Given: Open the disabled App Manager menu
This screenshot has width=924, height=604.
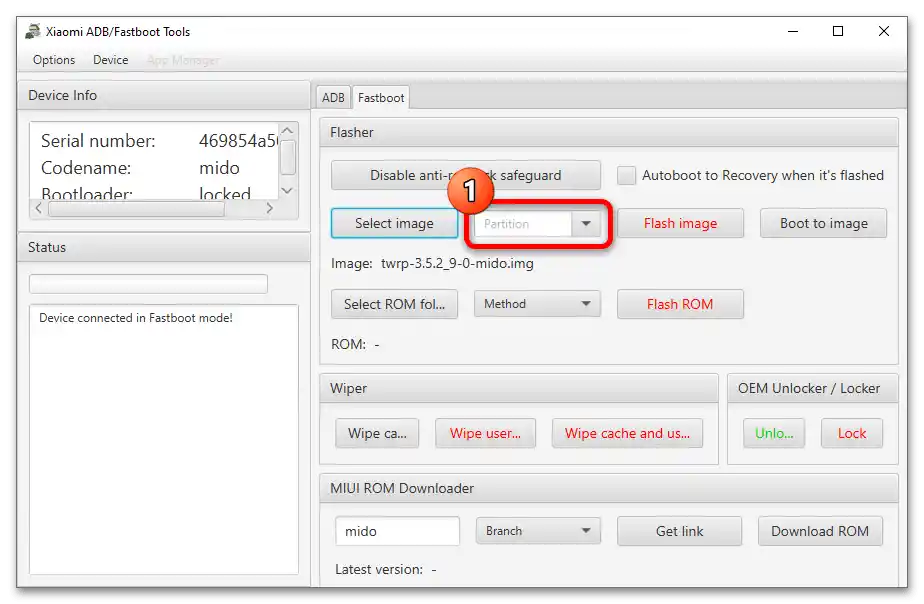Looking at the screenshot, I should pyautogui.click(x=183, y=60).
